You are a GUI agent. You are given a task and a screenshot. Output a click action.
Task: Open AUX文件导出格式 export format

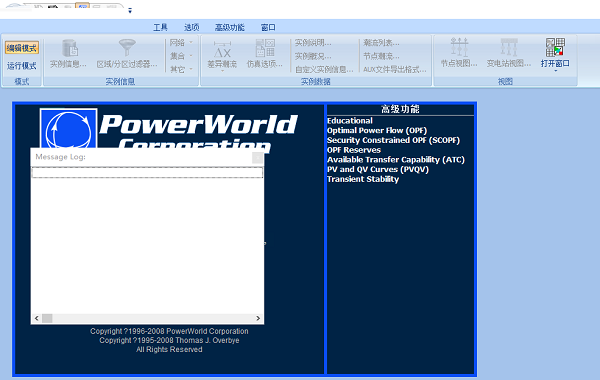pyautogui.click(x=394, y=69)
